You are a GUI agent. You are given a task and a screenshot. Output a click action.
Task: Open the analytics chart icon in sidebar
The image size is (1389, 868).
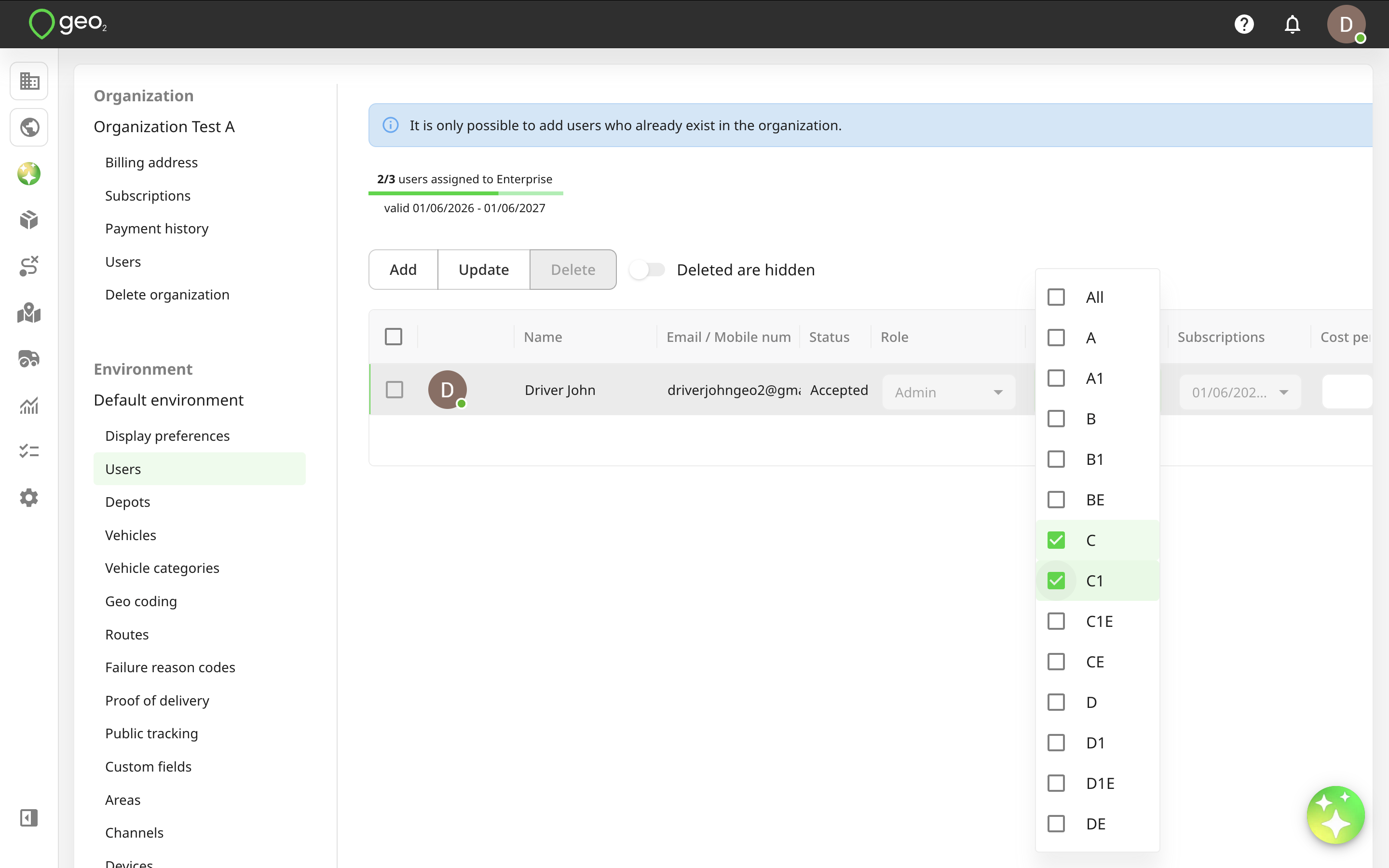point(29,405)
